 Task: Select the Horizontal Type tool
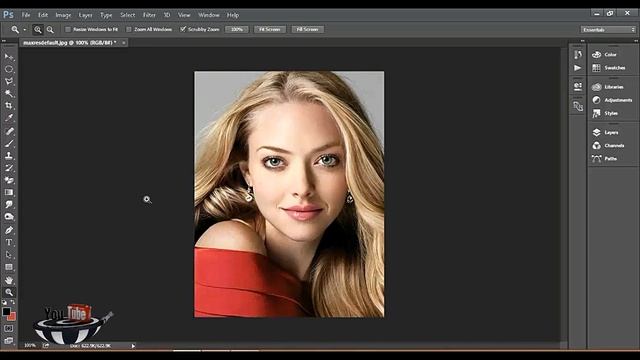coord(9,242)
